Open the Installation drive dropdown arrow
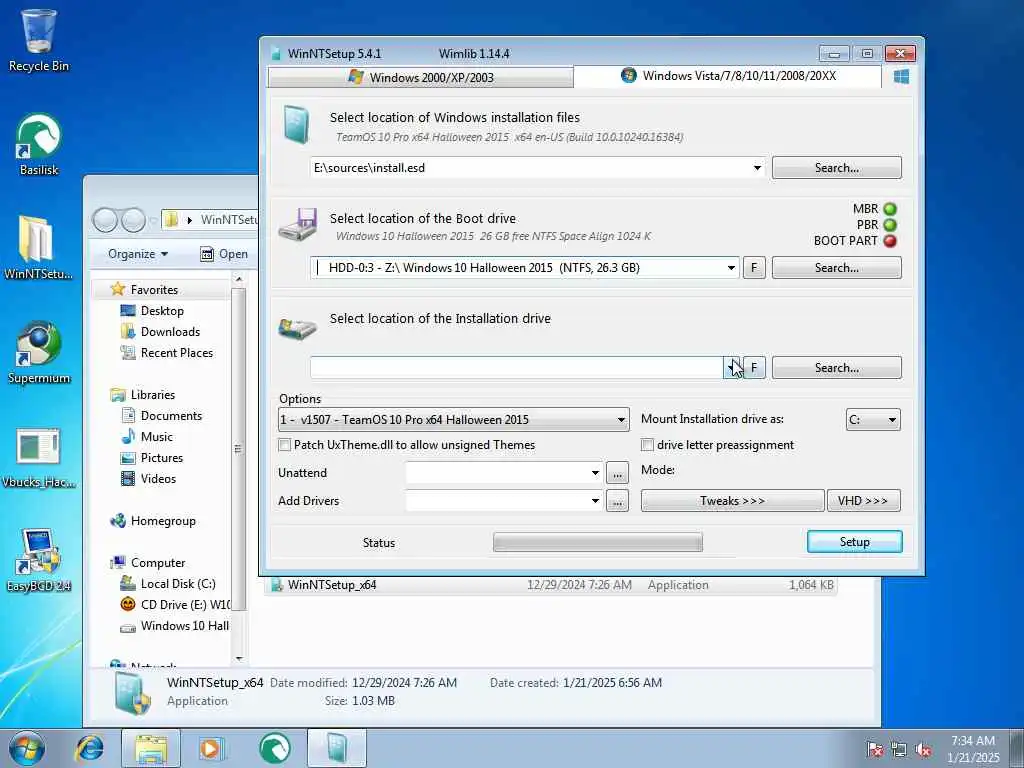1024x768 pixels. point(731,368)
